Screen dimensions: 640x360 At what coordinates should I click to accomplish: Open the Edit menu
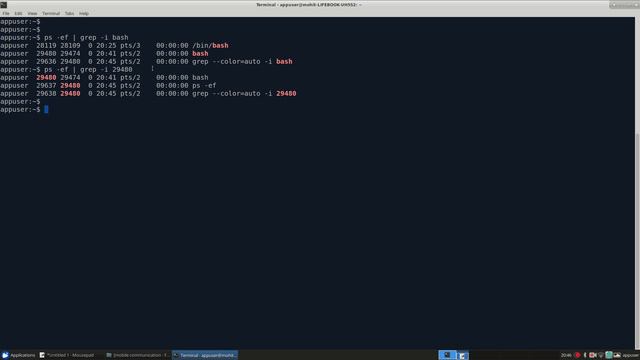pyautogui.click(x=18, y=13)
